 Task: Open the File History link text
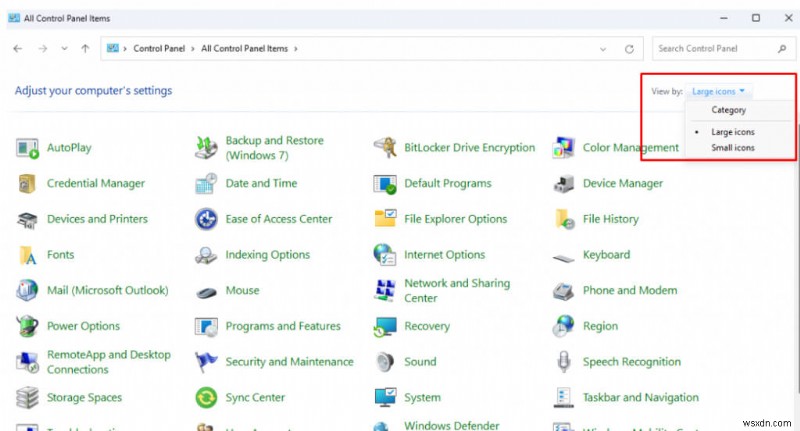[611, 219]
